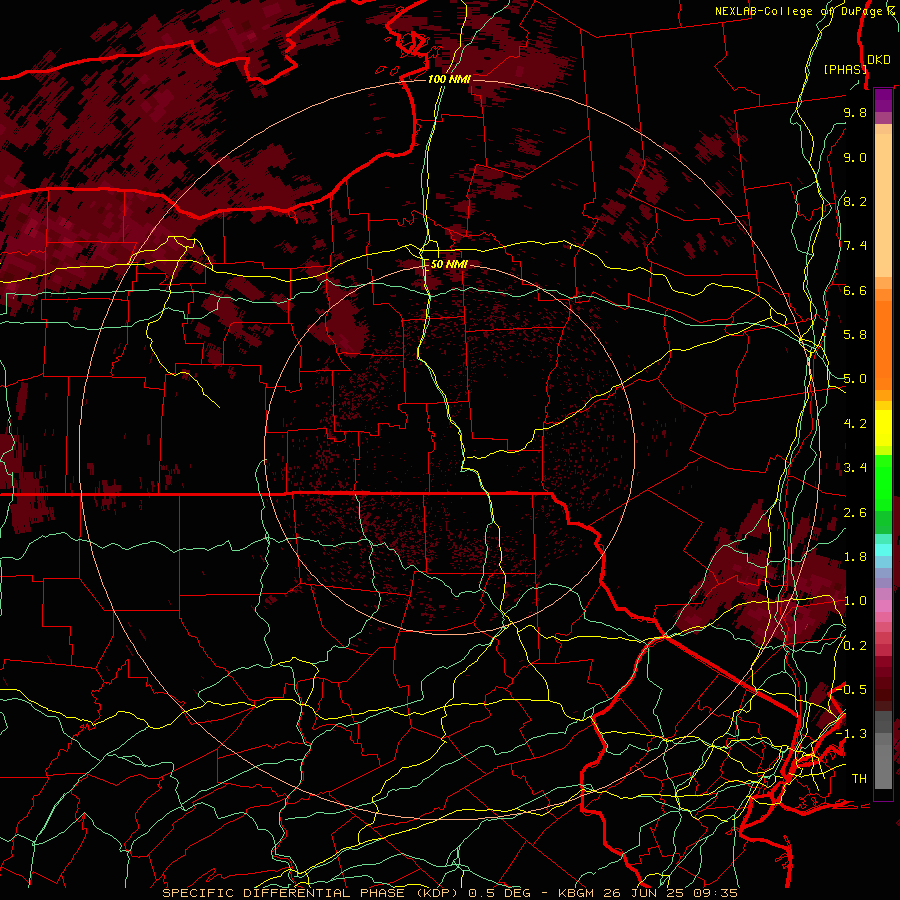900x900 pixels.
Task: Pick the cyan segment of the color bar
Action: coord(883,549)
